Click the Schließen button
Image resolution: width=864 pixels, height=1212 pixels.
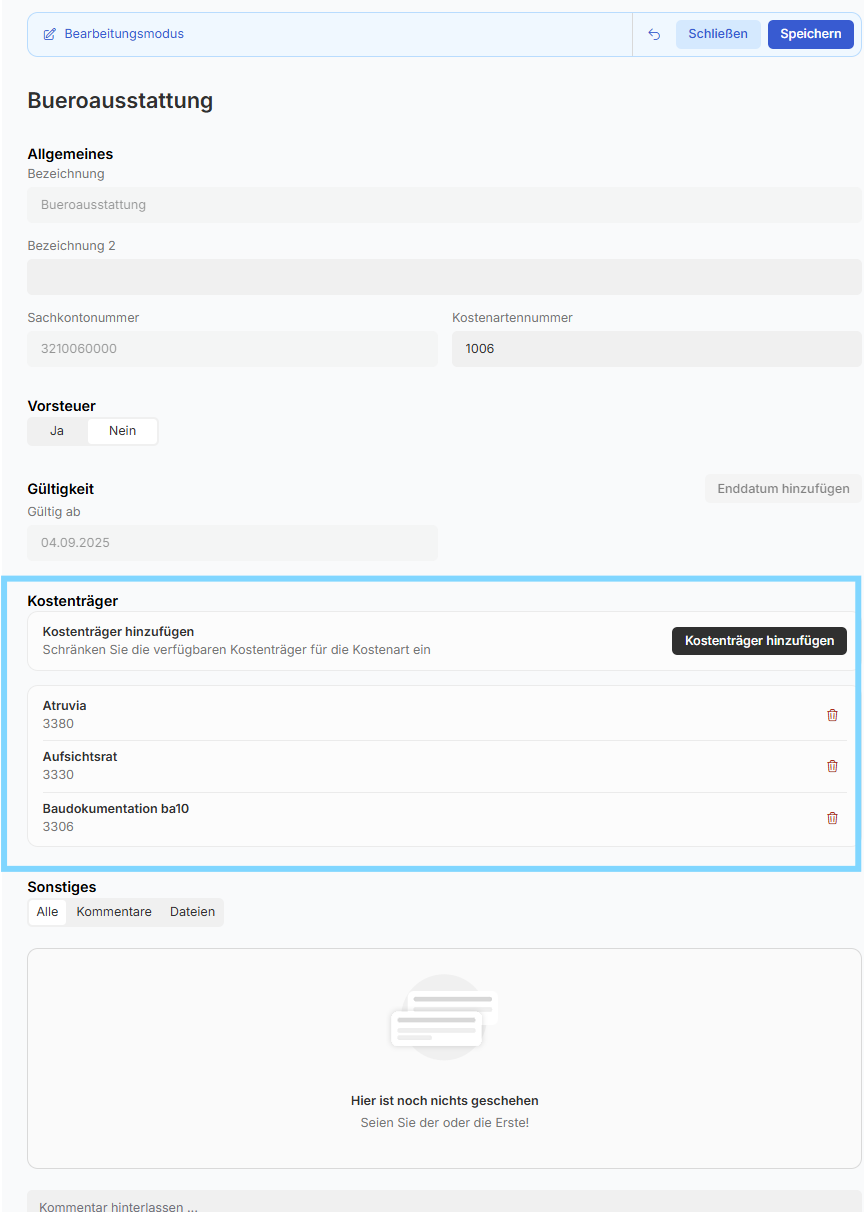click(717, 34)
